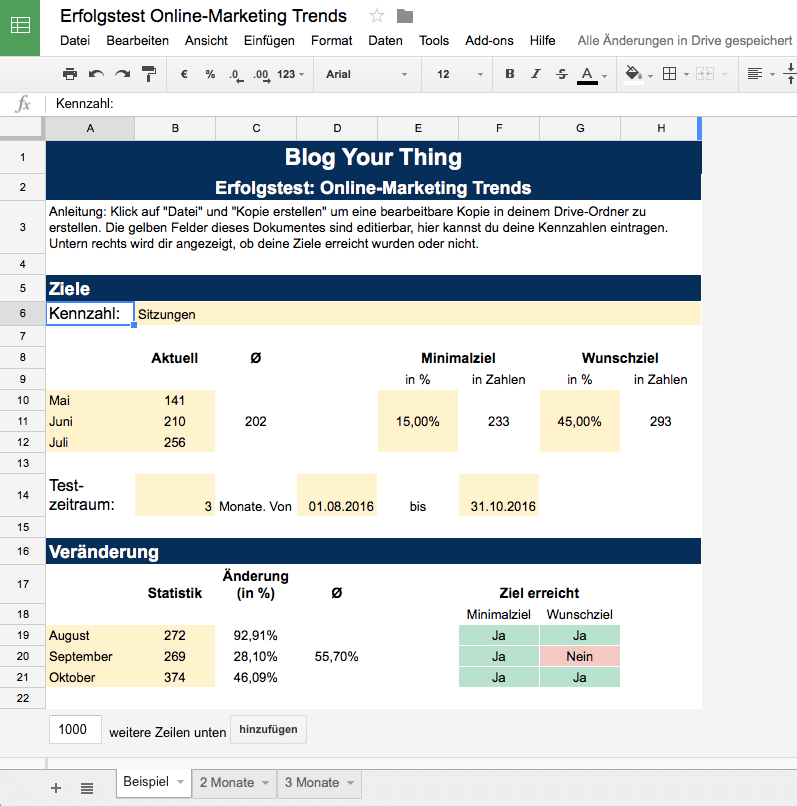The width and height of the screenshot is (797, 806).
Task: Click the fx formula icon
Action: point(23,103)
